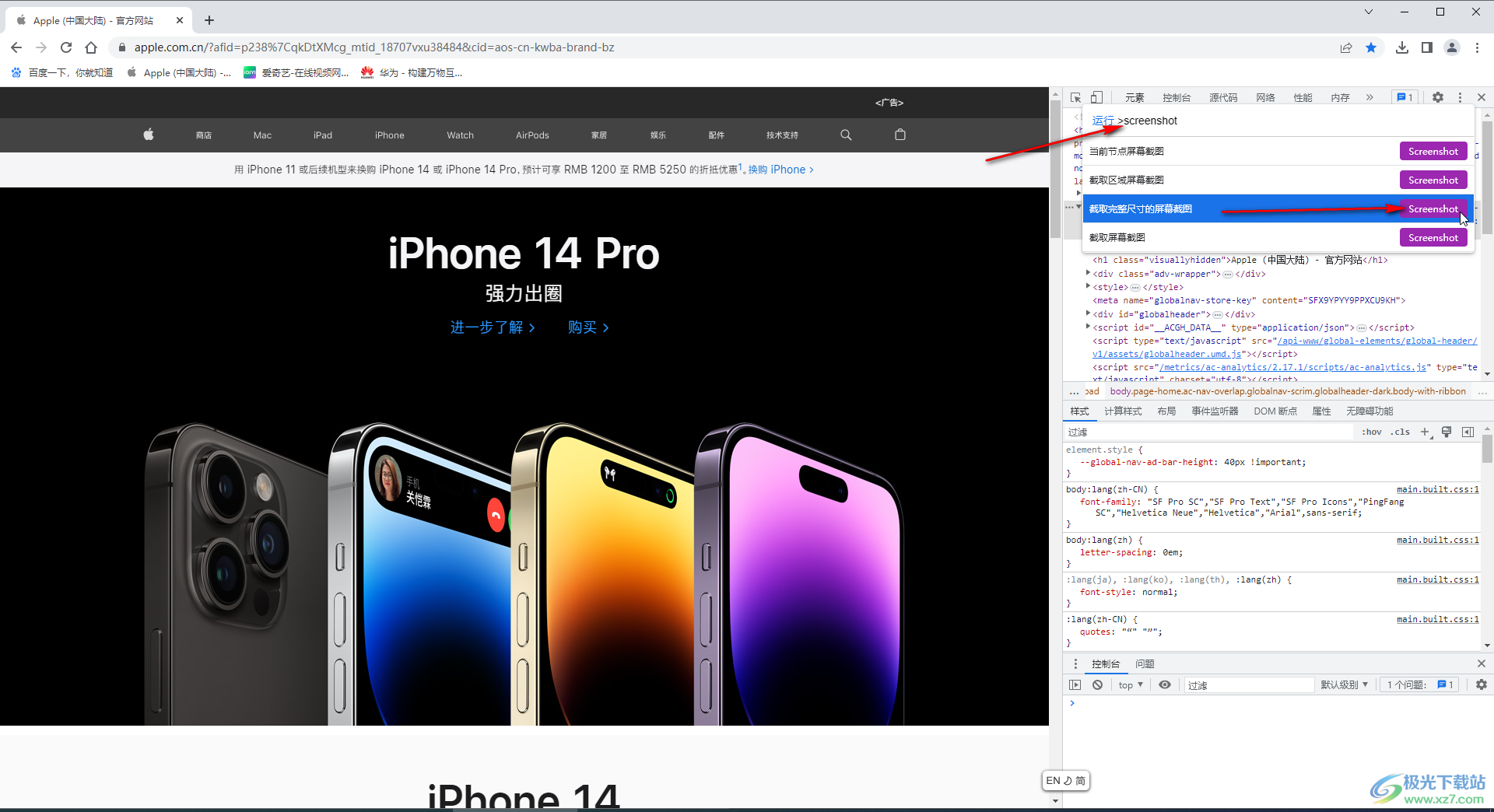Open the 事件监听器 subtab

pyautogui.click(x=1215, y=411)
